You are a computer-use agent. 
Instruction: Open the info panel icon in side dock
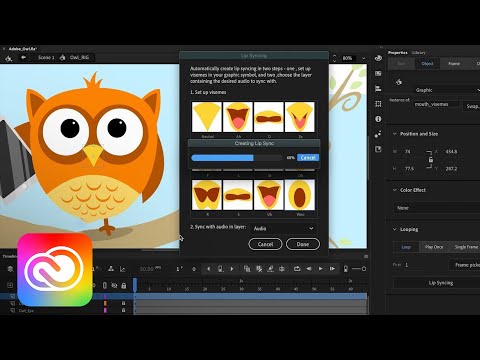tap(378, 119)
